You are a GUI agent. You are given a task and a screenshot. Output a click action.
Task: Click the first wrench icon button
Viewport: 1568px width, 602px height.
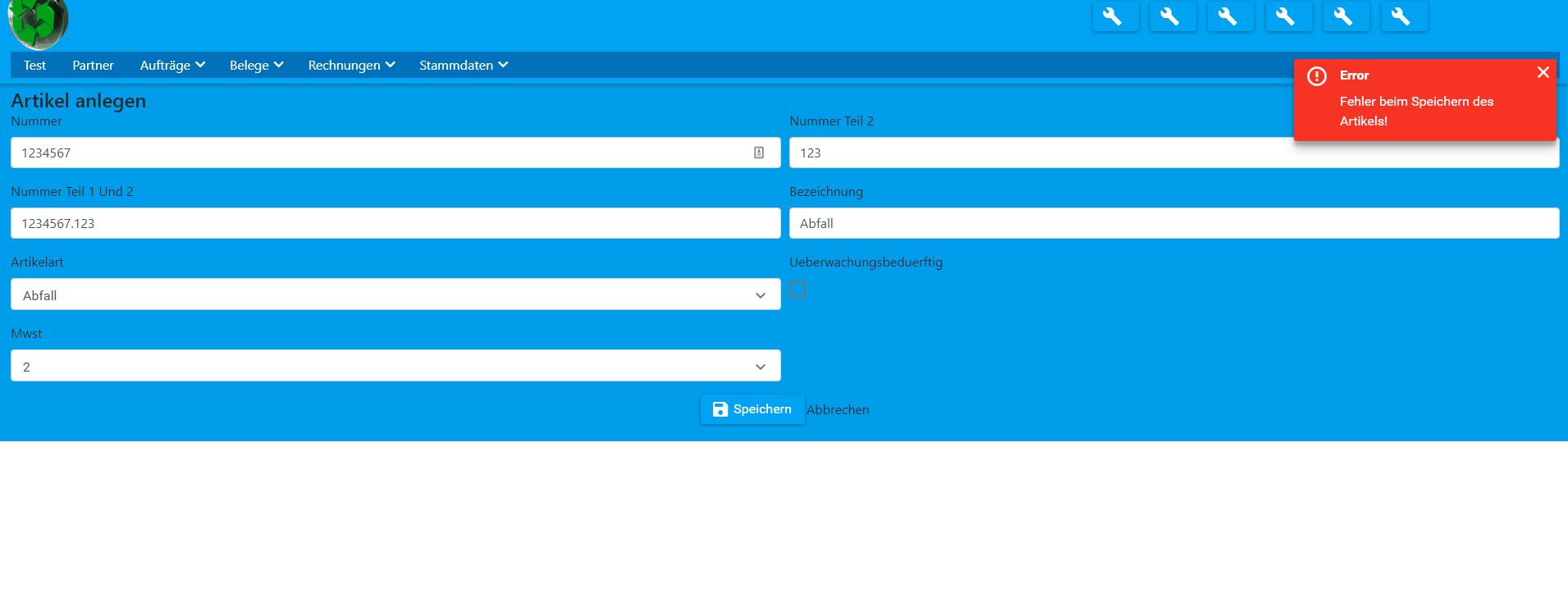point(1115,16)
